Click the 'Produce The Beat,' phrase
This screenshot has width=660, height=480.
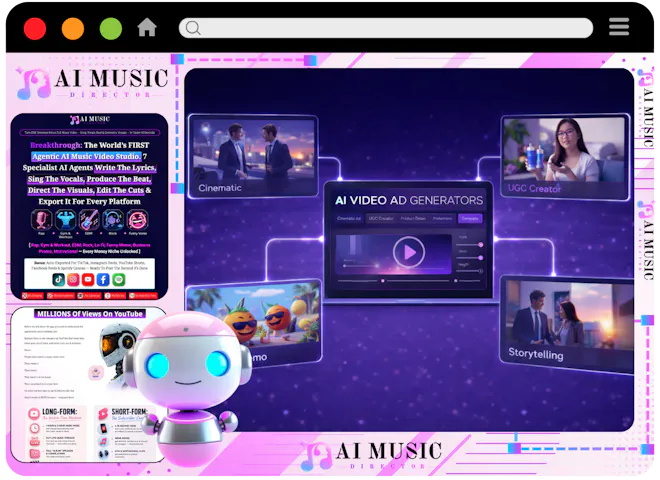119,179
